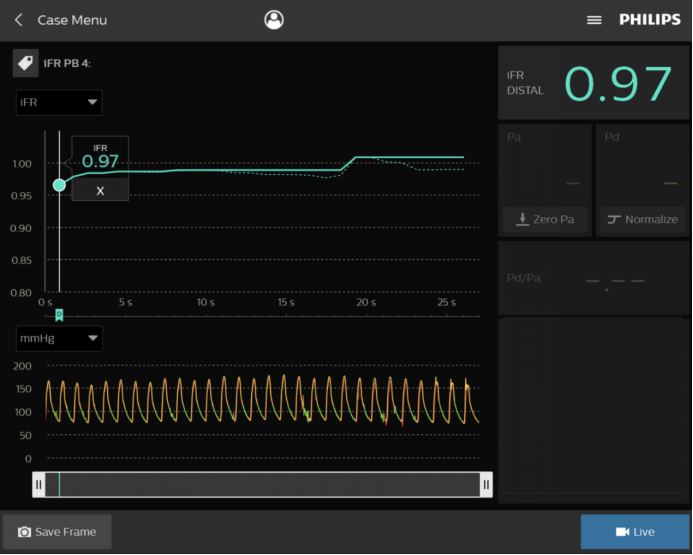The image size is (693, 555).
Task: Expand the iFR mode dropdown
Action: [59, 103]
